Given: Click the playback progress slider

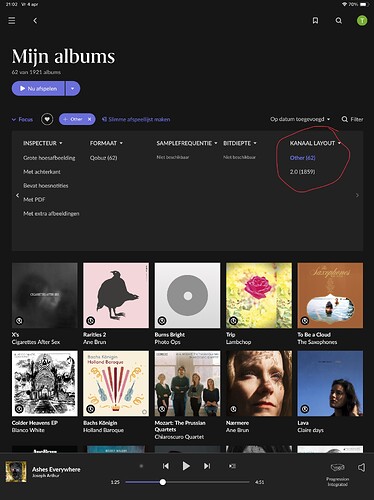Looking at the screenshot, I should pyautogui.click(x=187, y=482).
